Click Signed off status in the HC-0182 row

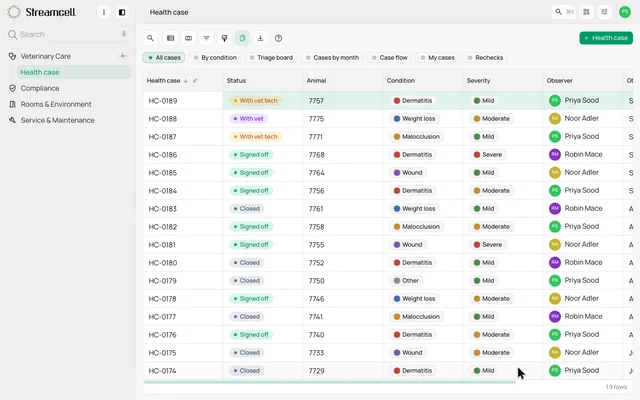251,227
